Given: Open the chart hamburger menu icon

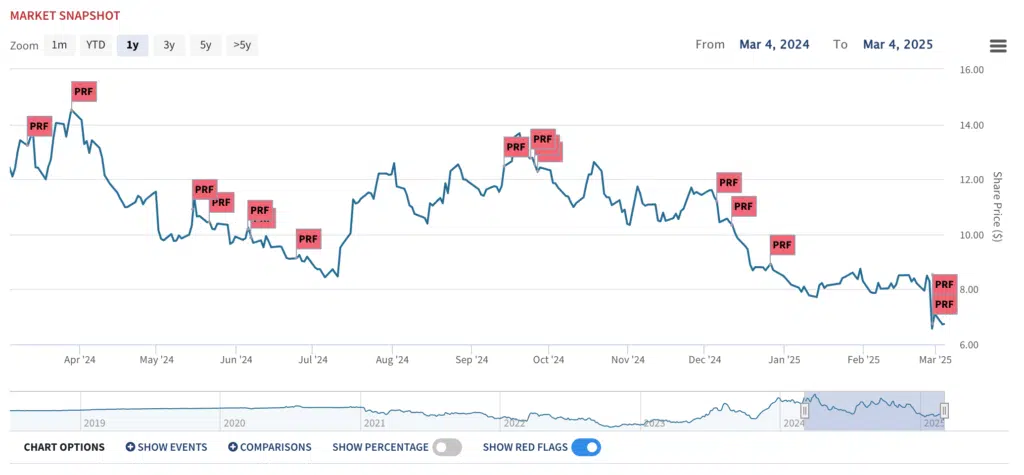Looking at the screenshot, I should point(997,46).
